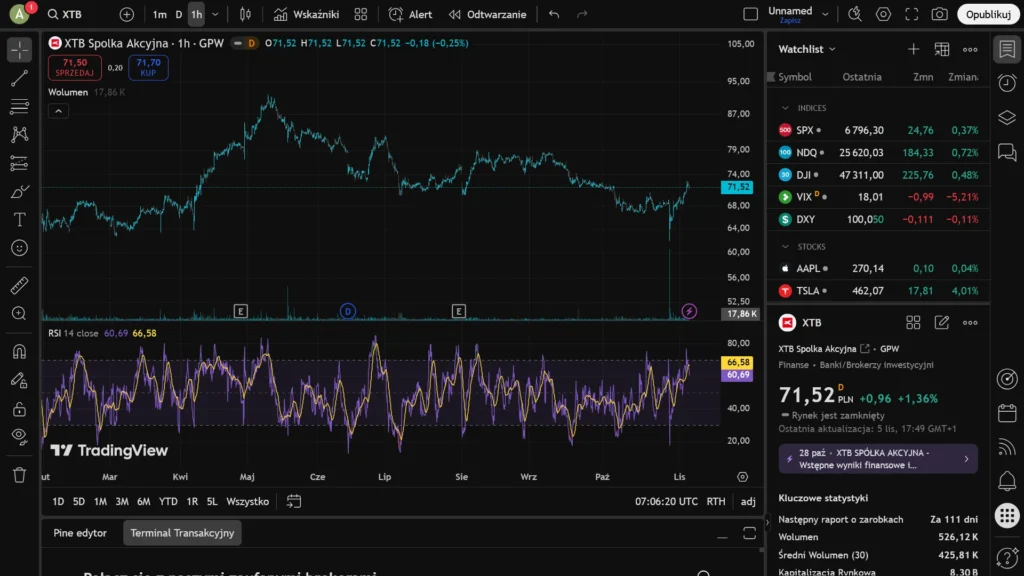
Task: Collapse the INDICES watchlist section
Action: click(785, 108)
